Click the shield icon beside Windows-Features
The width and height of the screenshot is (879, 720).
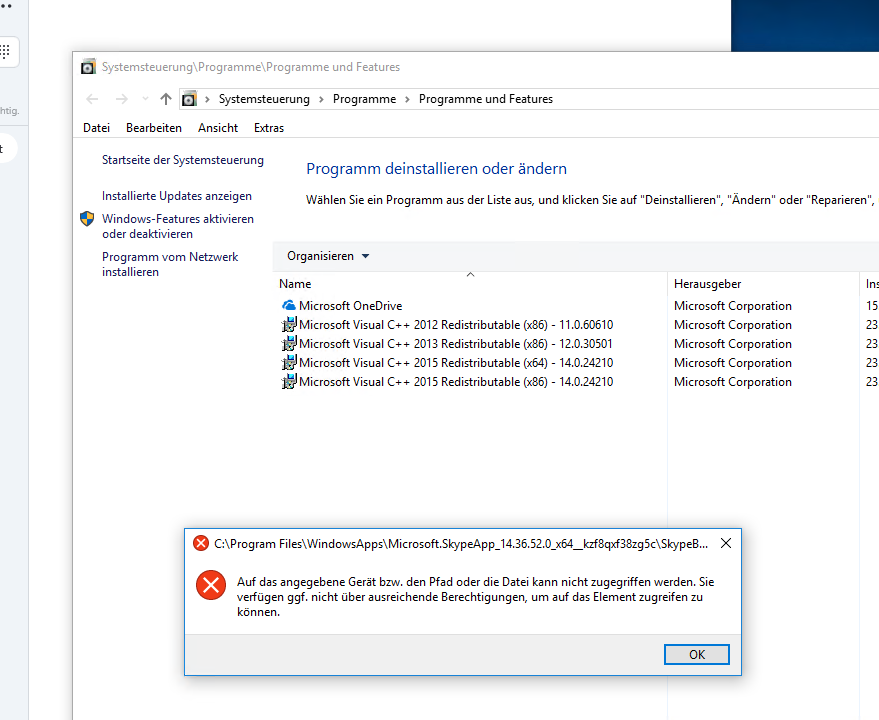[x=87, y=219]
